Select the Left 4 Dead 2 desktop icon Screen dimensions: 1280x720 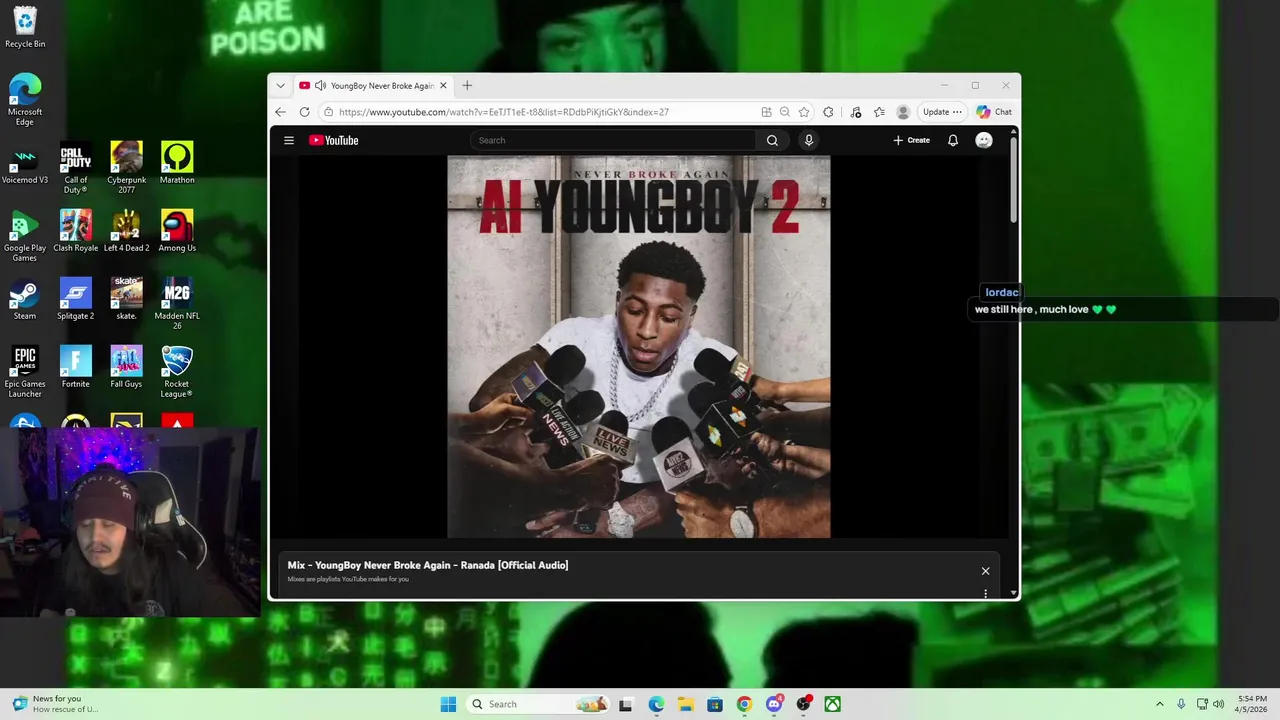[x=127, y=231]
